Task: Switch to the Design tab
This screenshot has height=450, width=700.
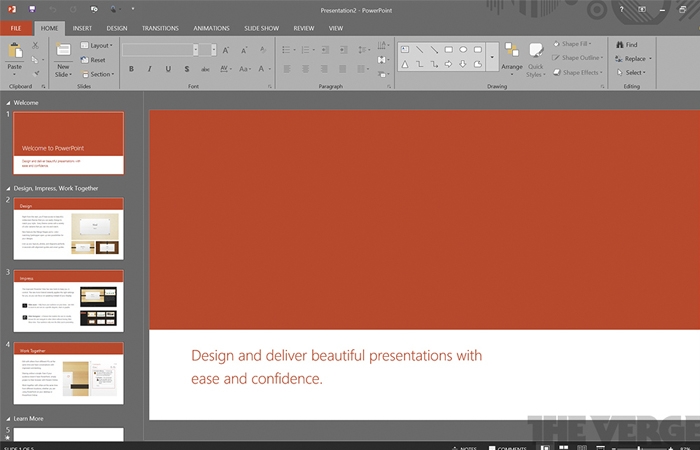Action: point(117,28)
